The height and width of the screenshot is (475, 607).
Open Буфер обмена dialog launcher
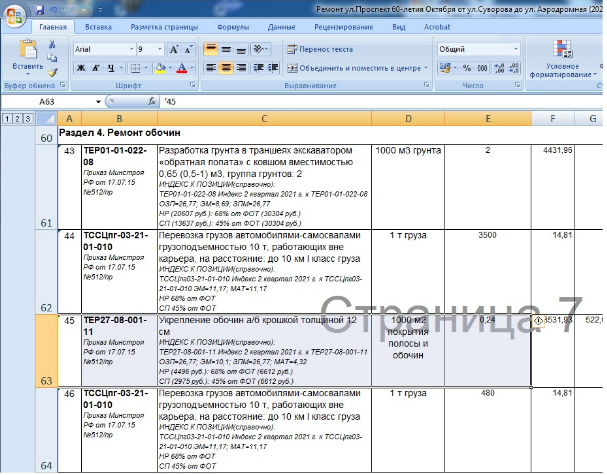click(x=63, y=85)
